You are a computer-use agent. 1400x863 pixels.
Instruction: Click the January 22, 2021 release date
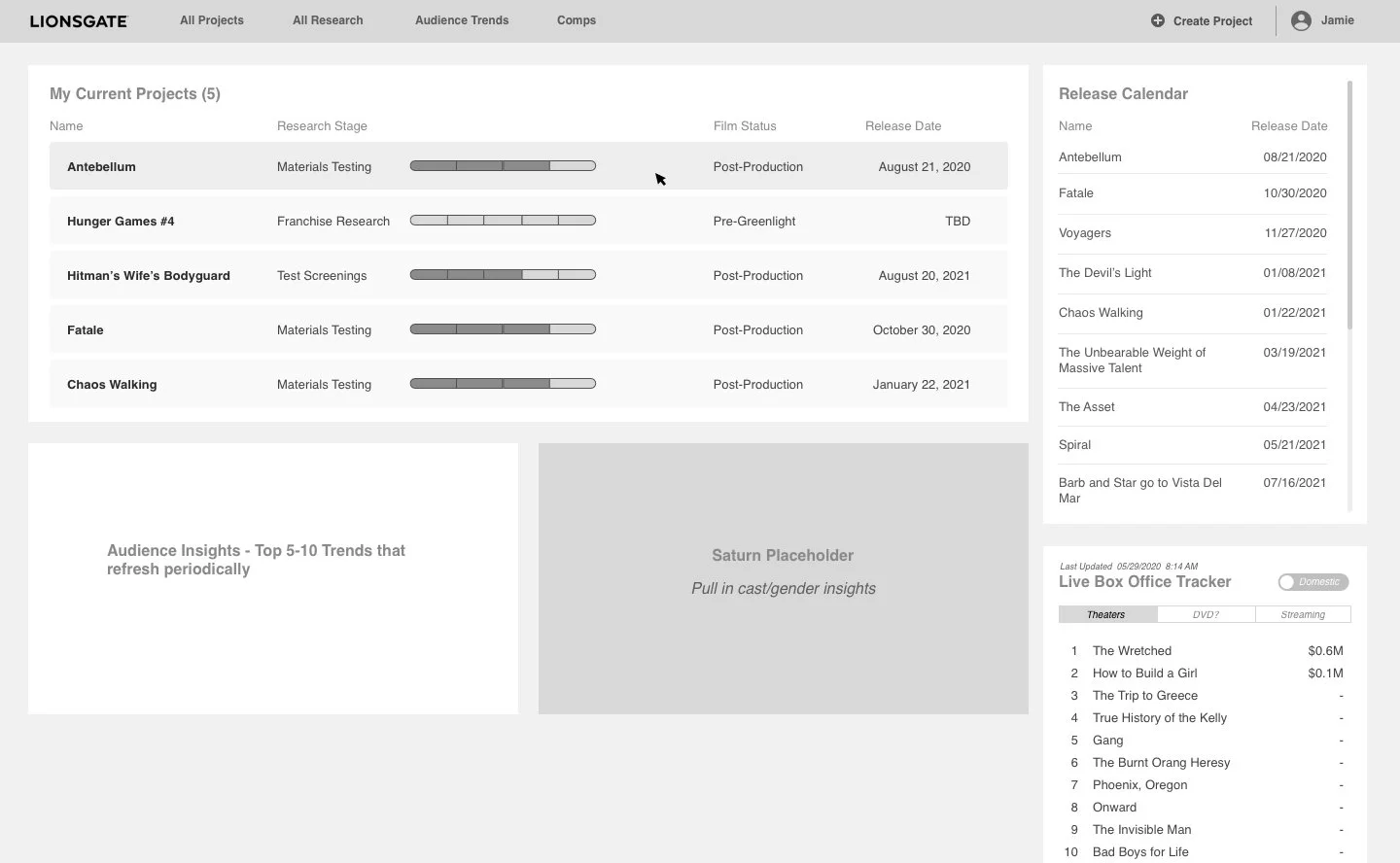tap(922, 385)
